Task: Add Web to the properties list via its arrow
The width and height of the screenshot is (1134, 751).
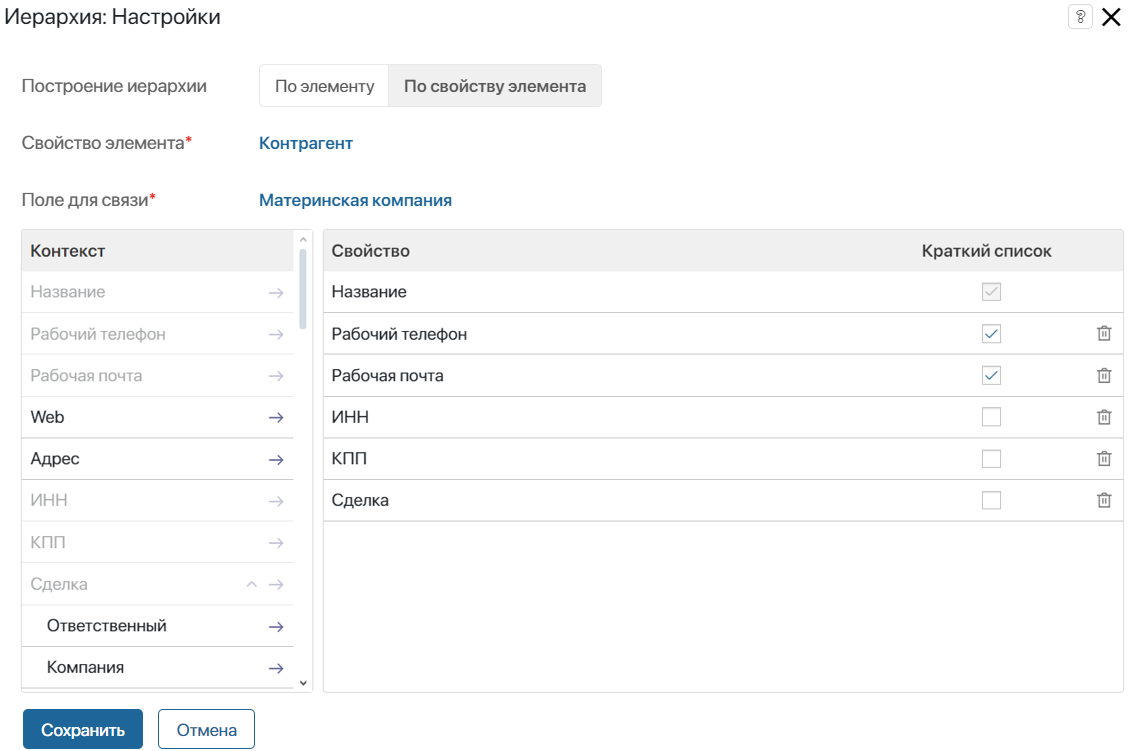Action: click(x=276, y=417)
